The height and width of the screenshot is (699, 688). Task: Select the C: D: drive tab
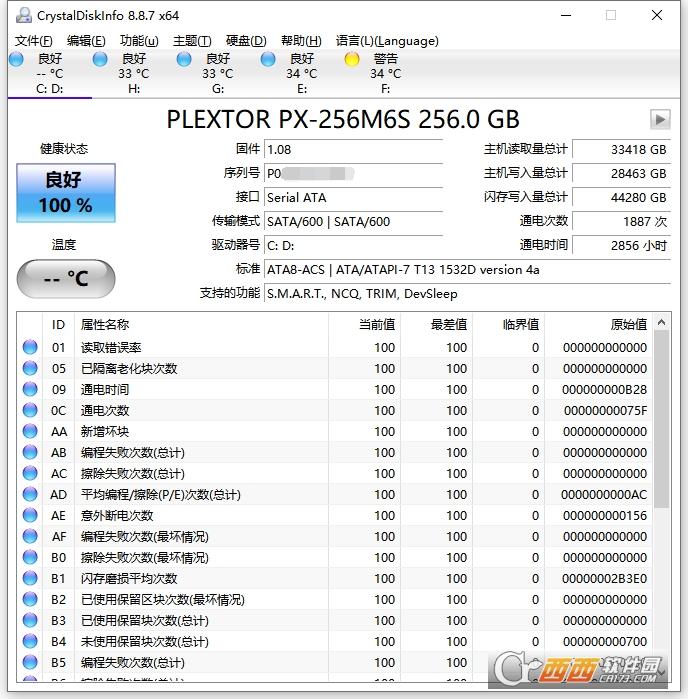tap(49, 74)
